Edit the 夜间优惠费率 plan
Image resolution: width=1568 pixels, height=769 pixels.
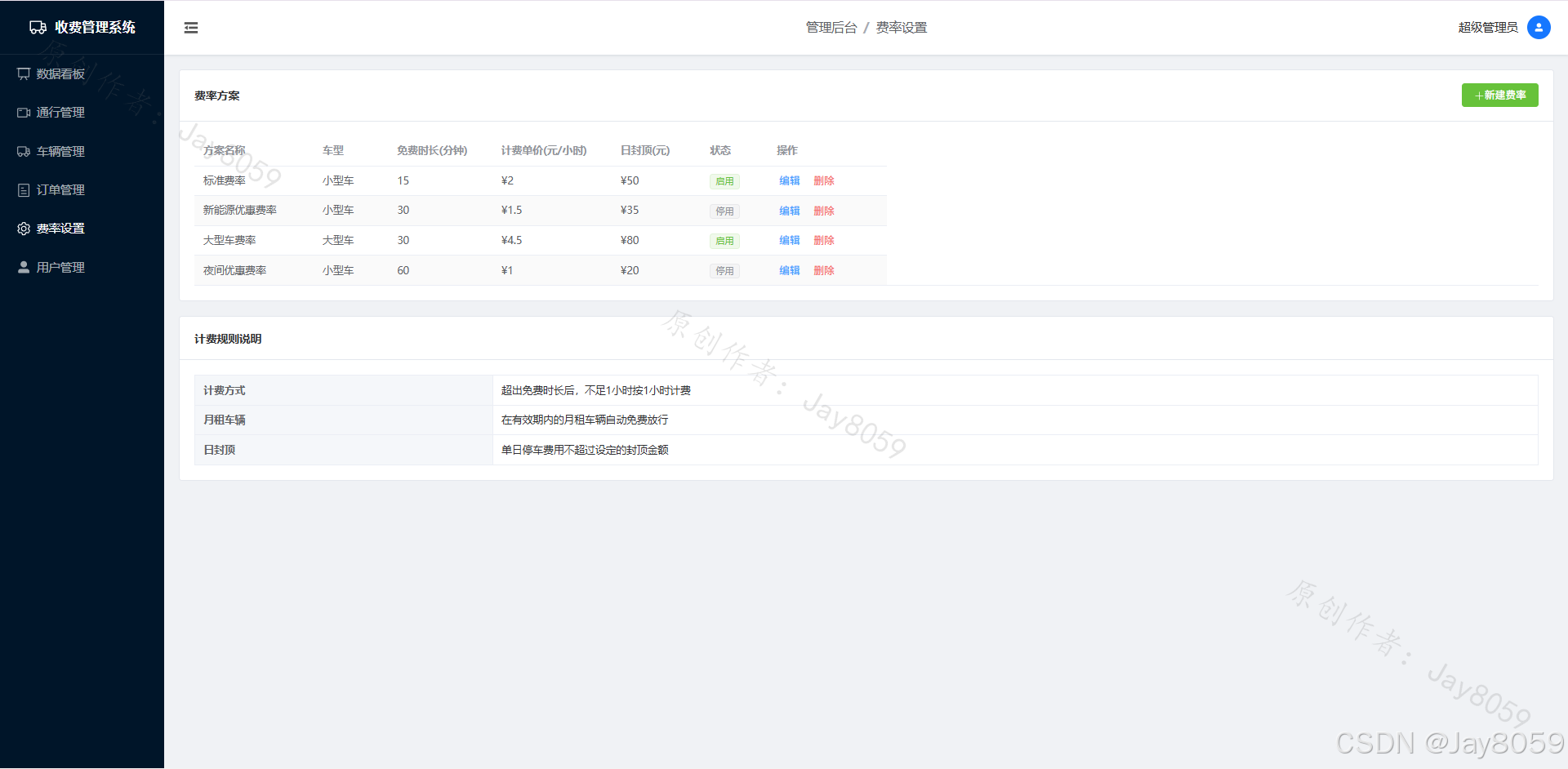790,270
